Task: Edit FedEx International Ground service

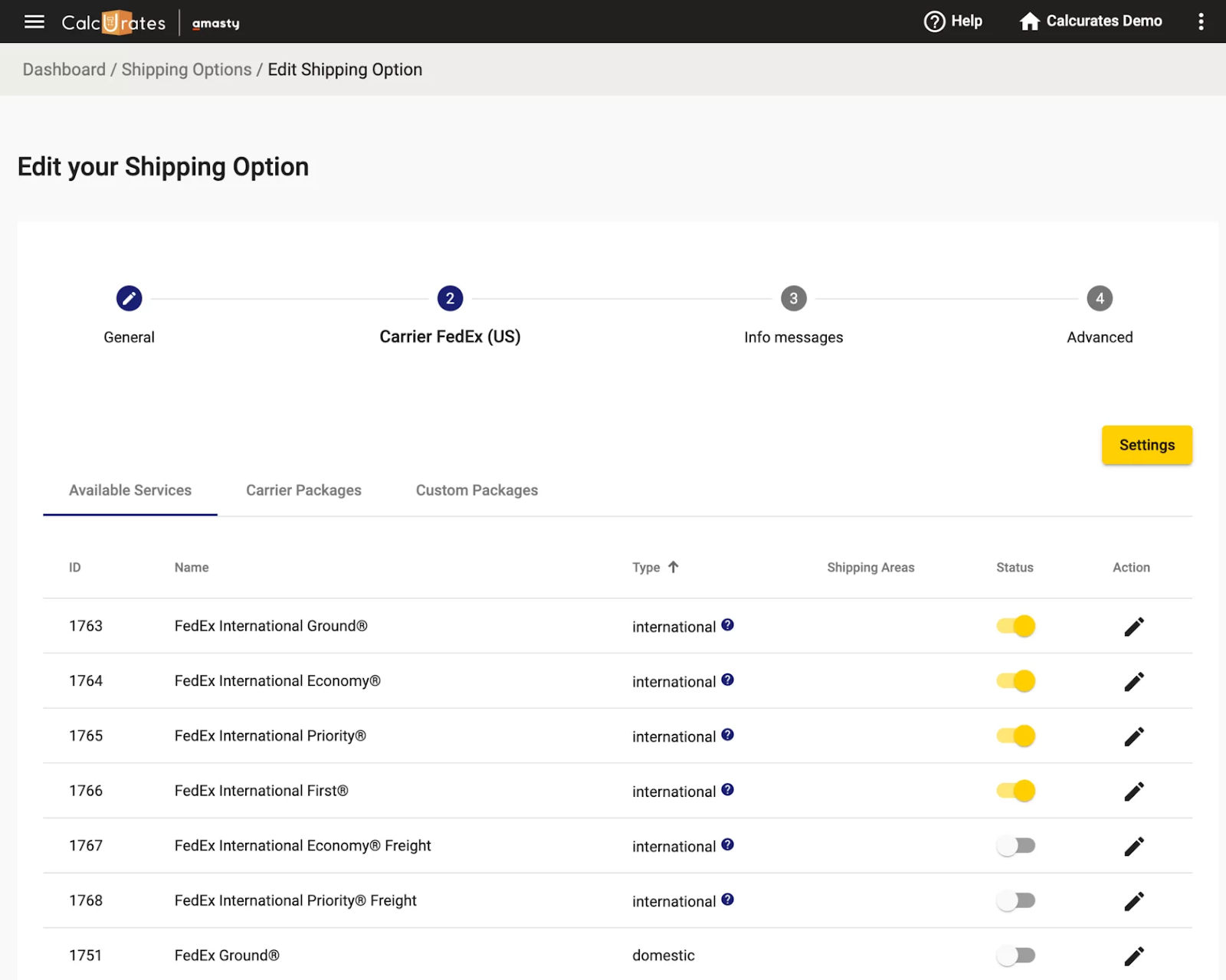Action: 1133,627
